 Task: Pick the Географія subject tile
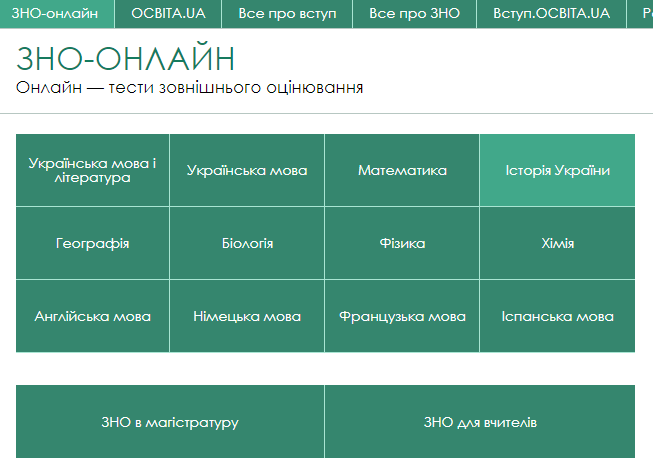(93, 243)
